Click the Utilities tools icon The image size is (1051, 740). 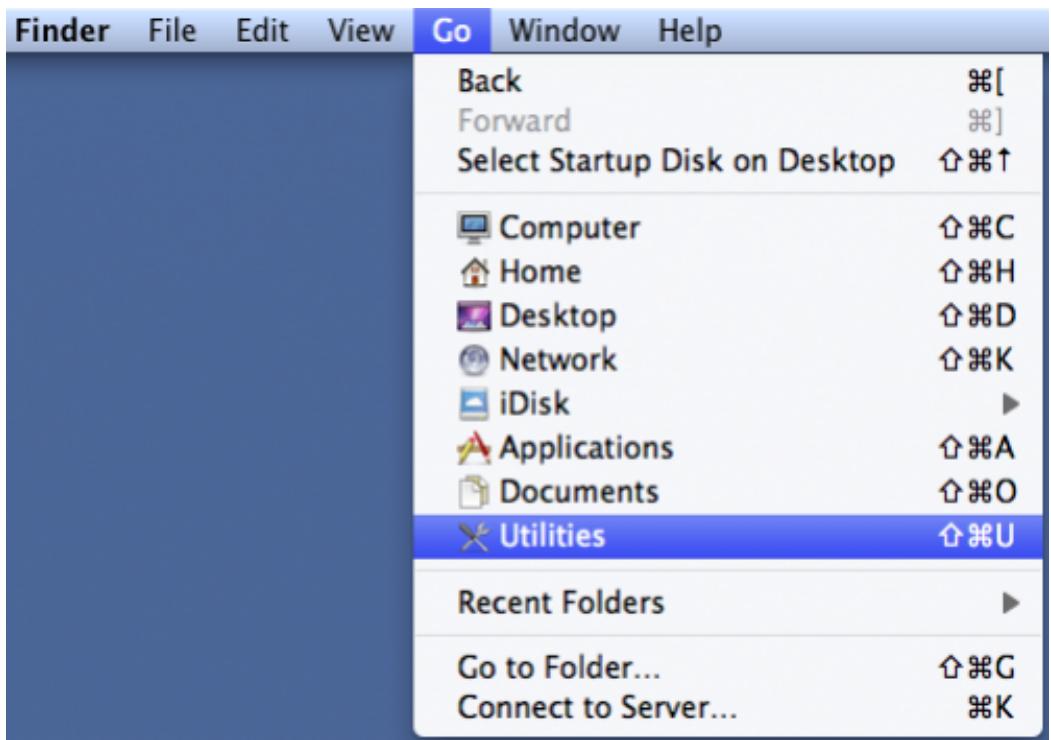coord(474,536)
